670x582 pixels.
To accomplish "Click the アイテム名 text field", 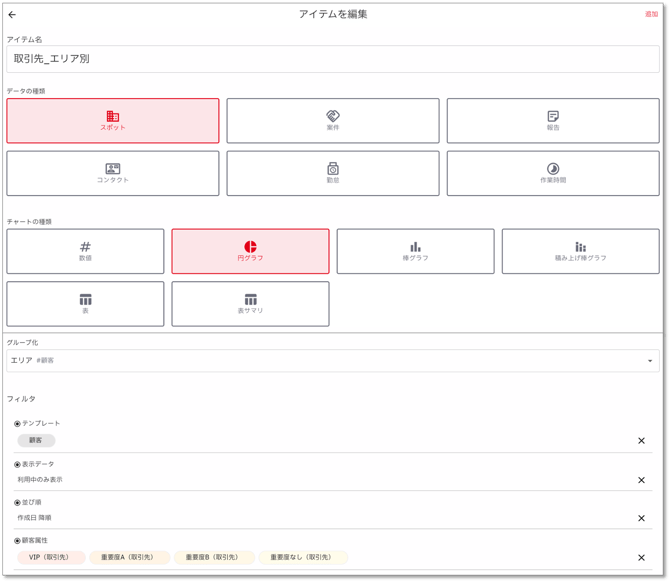I will 333,59.
